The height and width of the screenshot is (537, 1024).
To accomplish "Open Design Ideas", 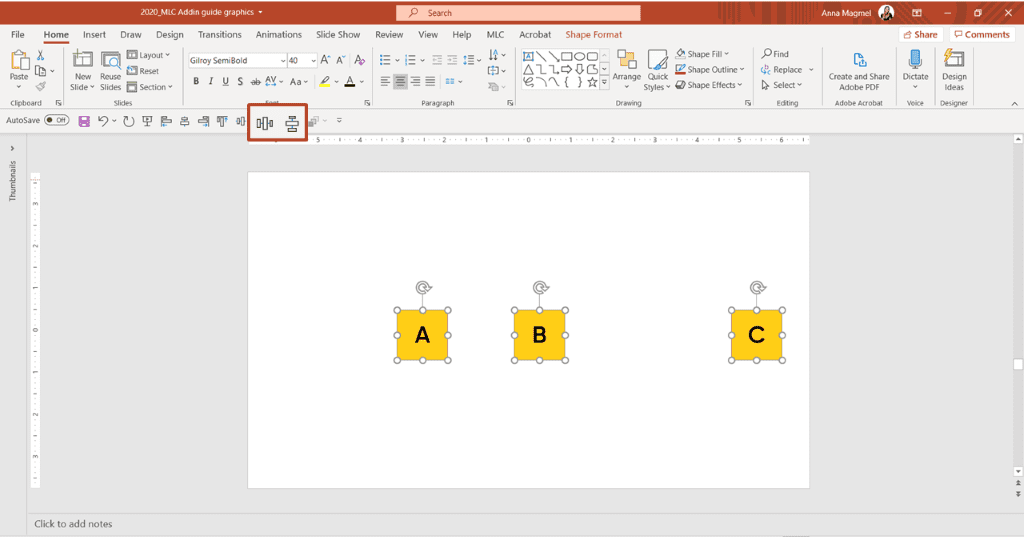I will click(x=953, y=70).
